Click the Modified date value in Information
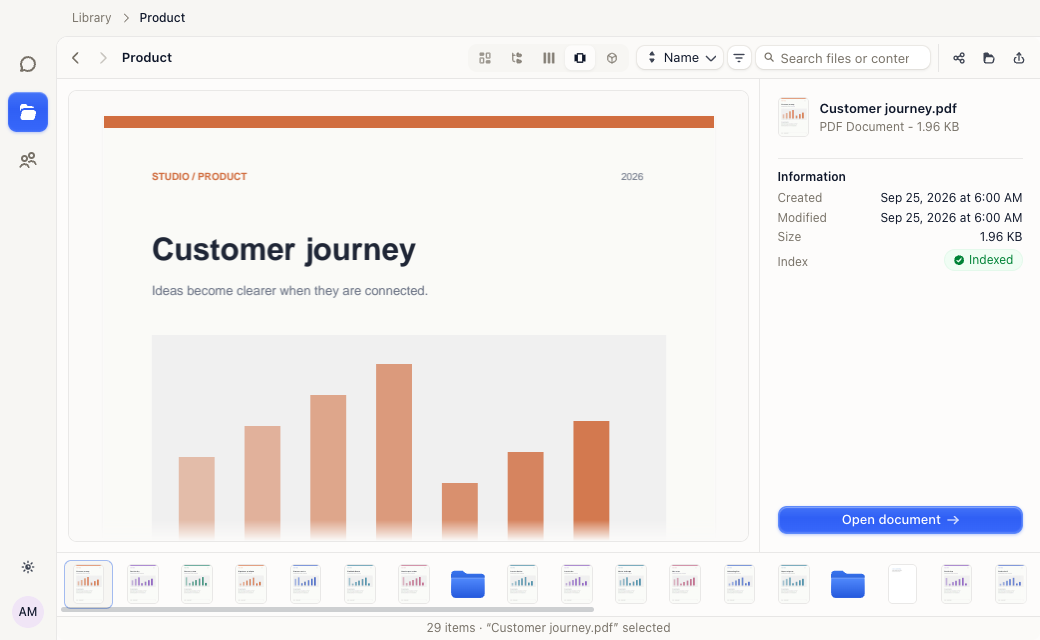Screen dimensions: 1040x640 point(951,218)
